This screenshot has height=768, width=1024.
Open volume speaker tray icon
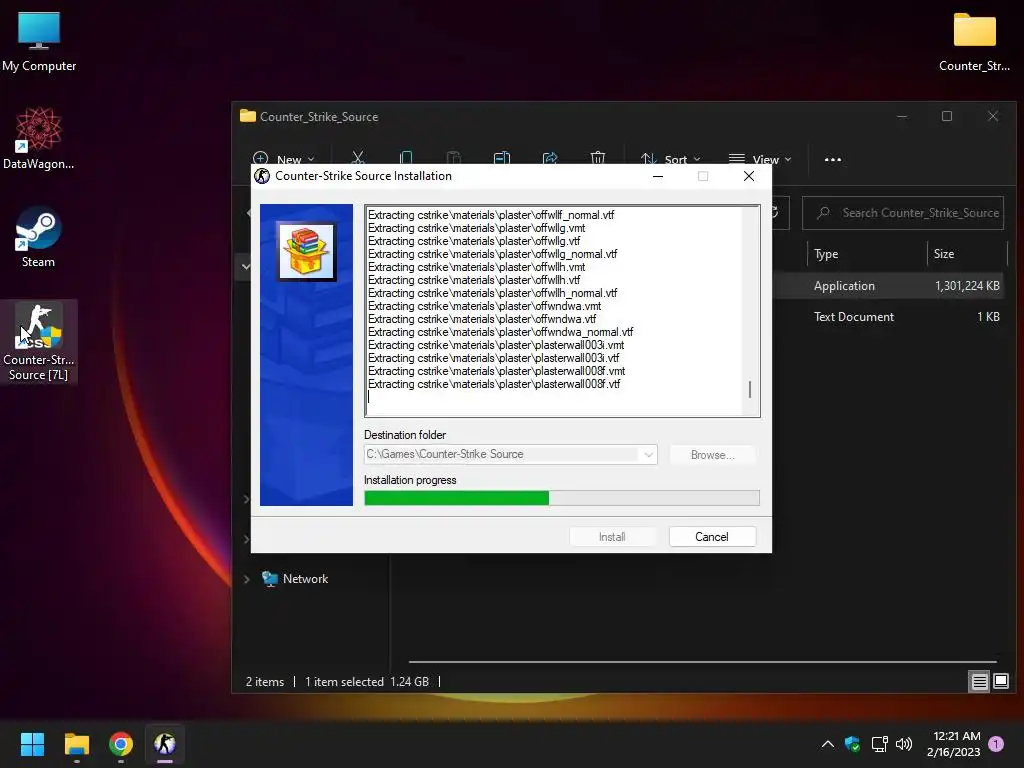904,744
